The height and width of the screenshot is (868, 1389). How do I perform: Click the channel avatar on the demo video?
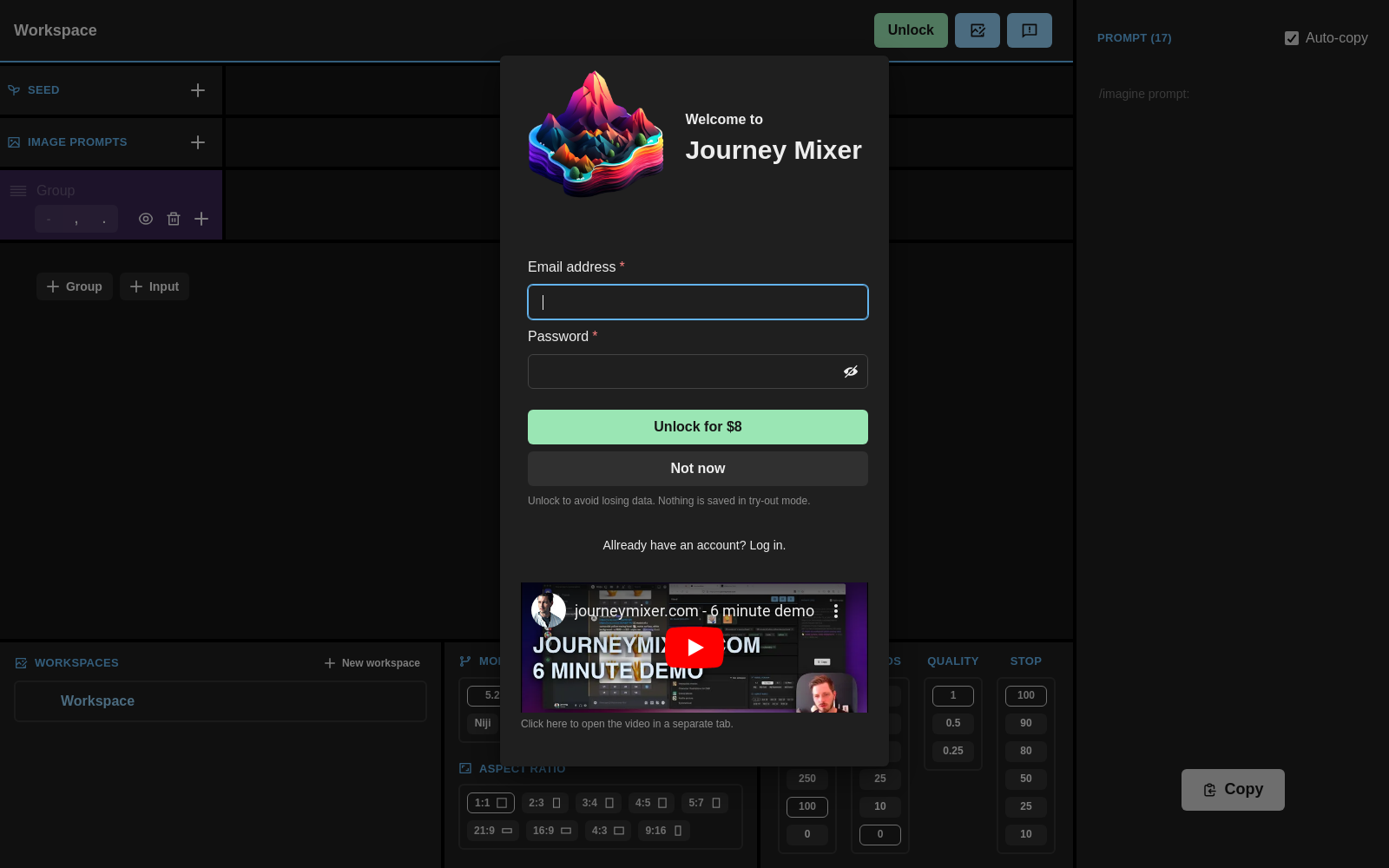coord(549,610)
